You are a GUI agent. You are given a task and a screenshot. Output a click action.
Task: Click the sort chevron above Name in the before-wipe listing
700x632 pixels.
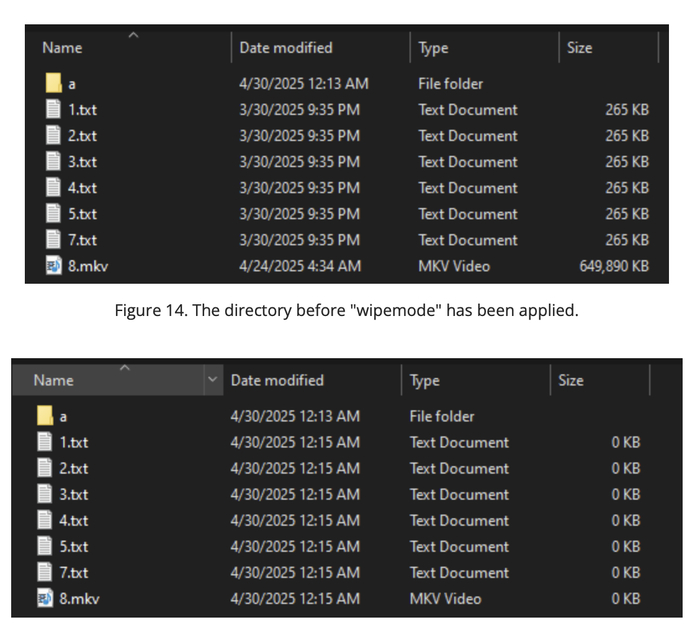[x=133, y=36]
